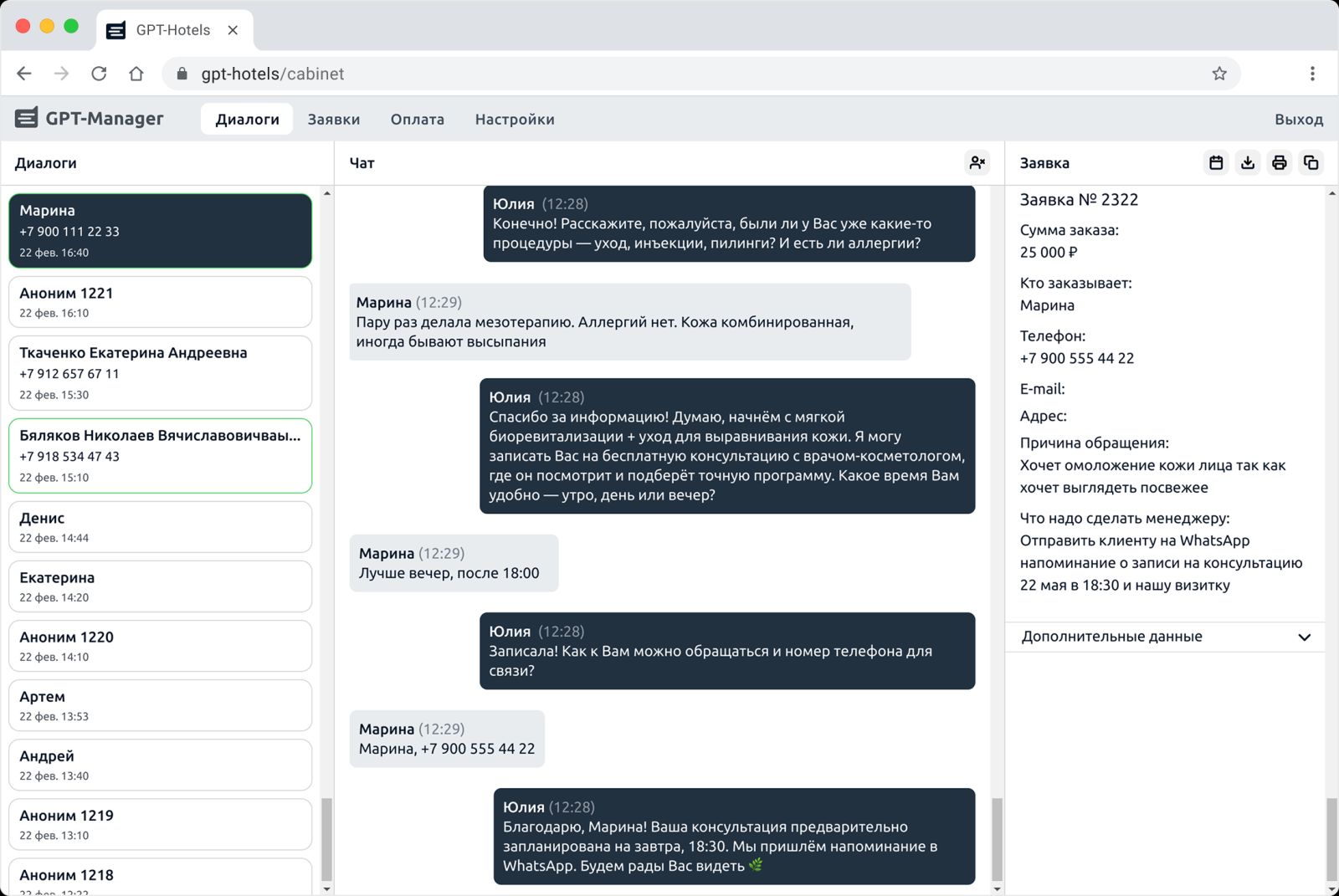Reload the page in the browser

[x=99, y=74]
